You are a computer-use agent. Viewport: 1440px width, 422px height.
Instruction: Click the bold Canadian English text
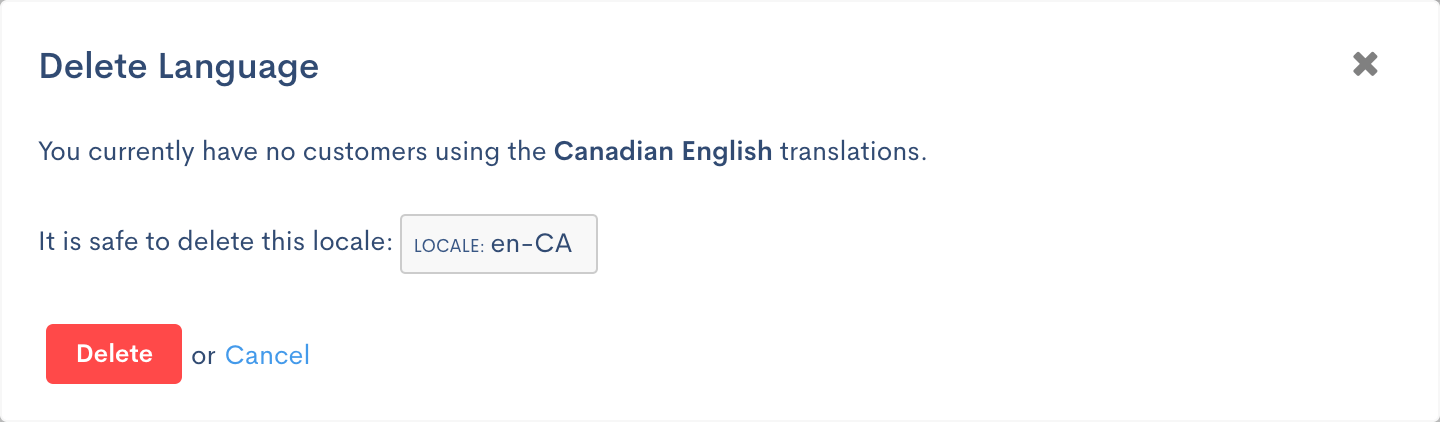point(663,153)
